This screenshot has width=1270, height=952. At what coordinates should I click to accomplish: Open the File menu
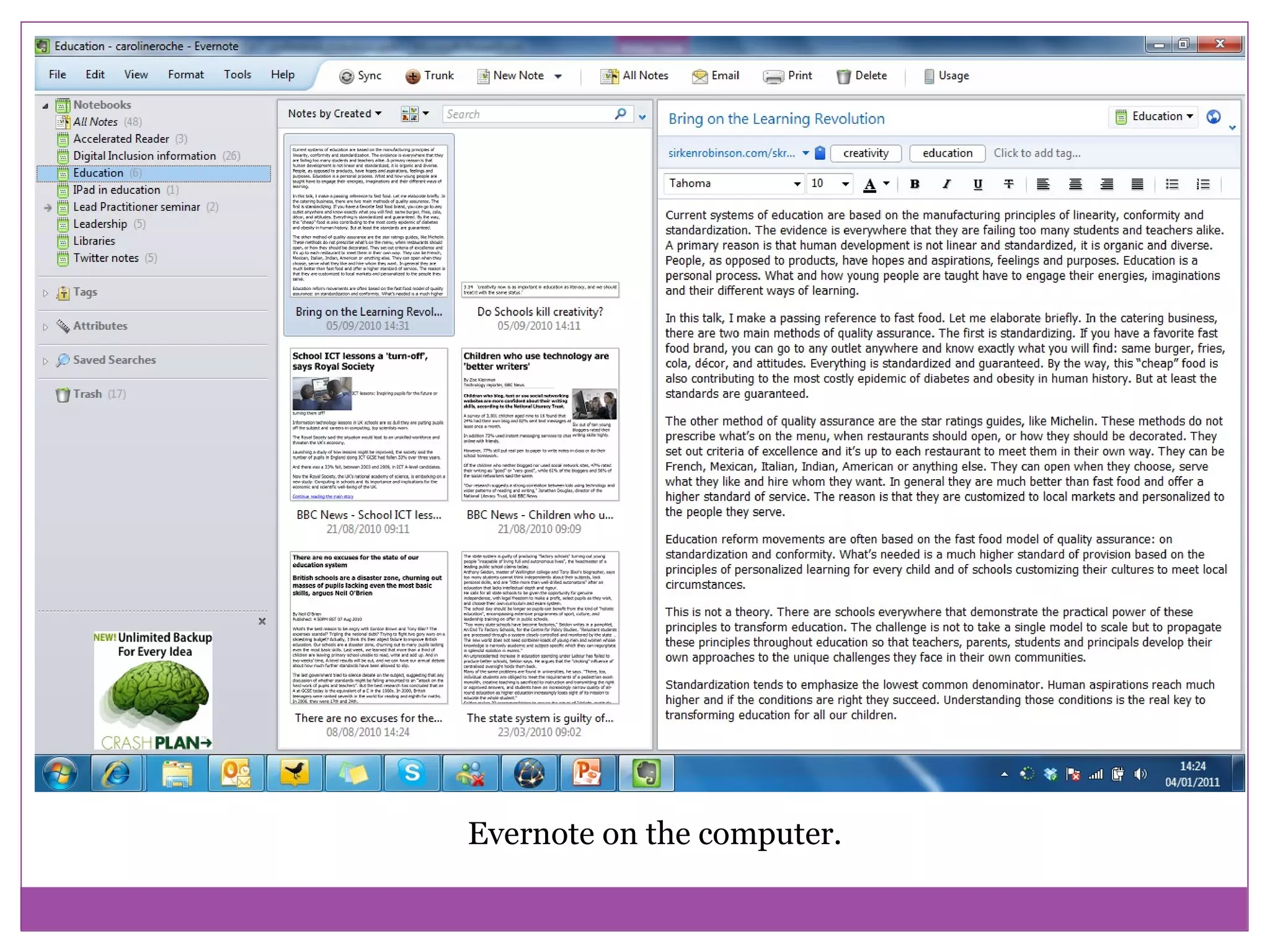pos(58,74)
